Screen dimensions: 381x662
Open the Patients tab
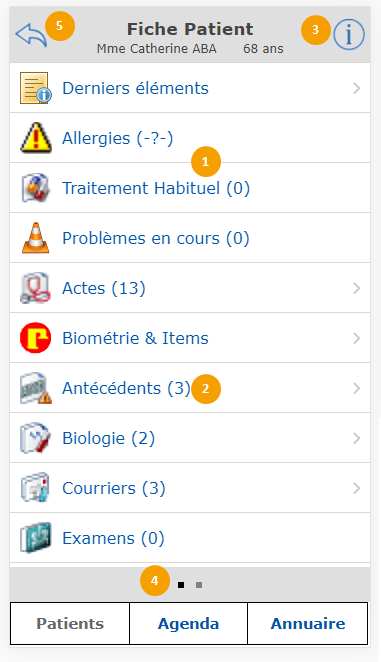[70, 624]
